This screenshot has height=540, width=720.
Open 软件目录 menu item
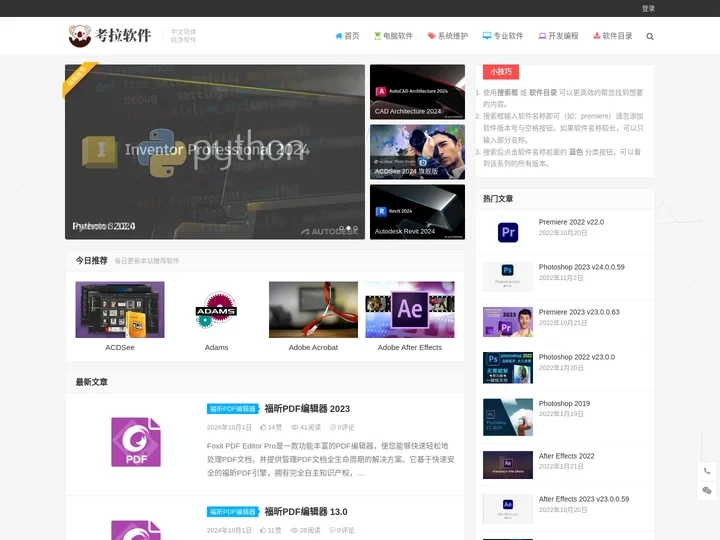[613, 36]
